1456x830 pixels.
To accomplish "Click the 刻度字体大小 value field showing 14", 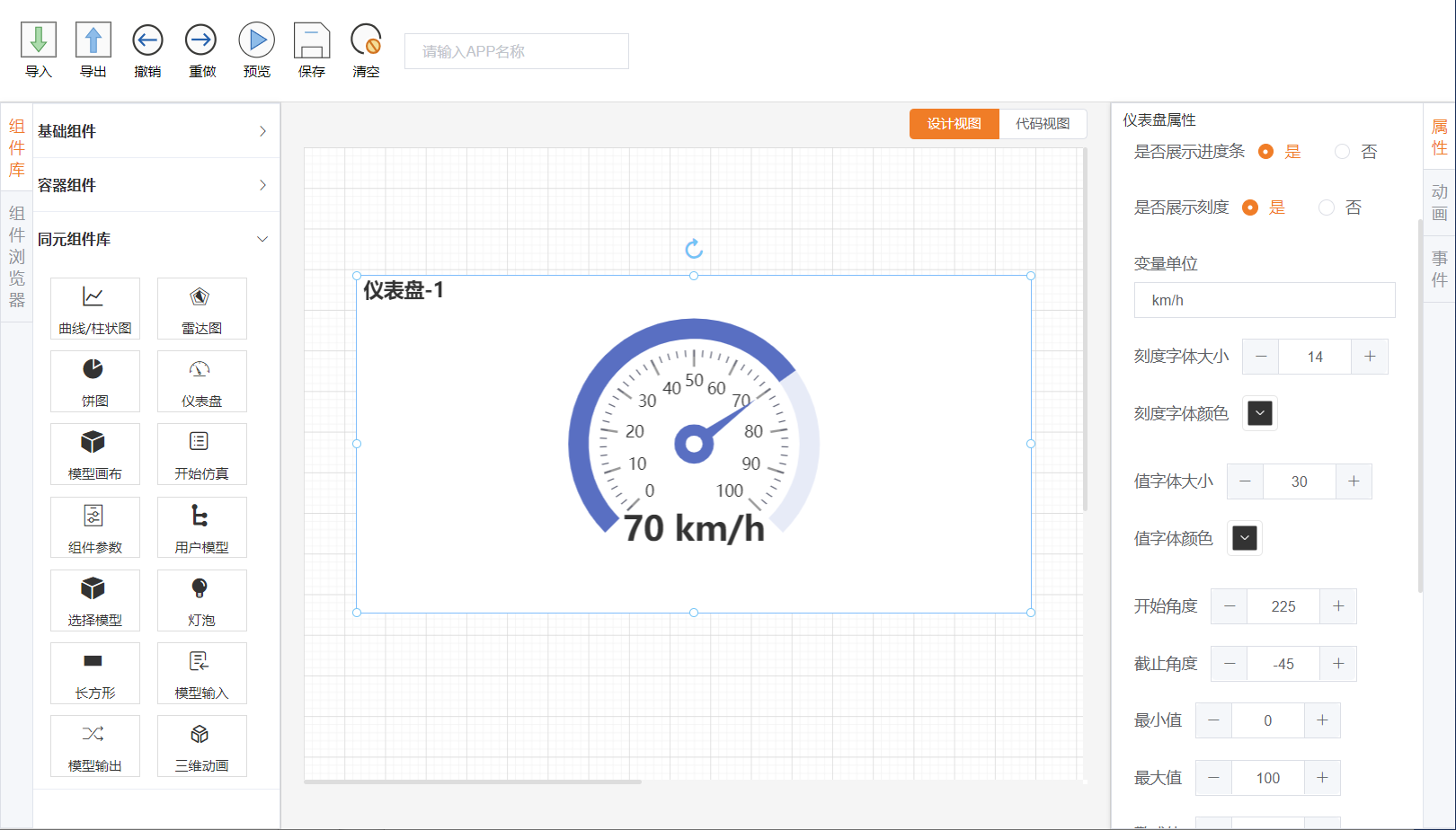I will point(1315,357).
